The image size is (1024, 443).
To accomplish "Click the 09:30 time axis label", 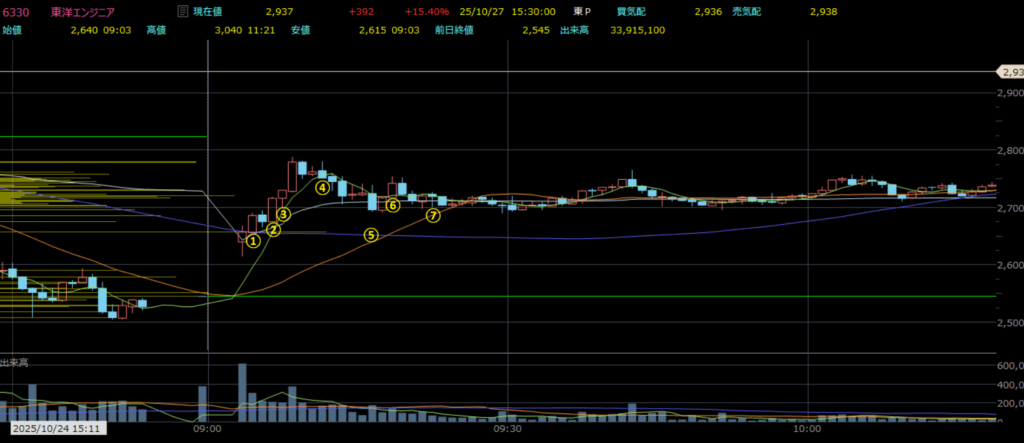I will [508, 429].
